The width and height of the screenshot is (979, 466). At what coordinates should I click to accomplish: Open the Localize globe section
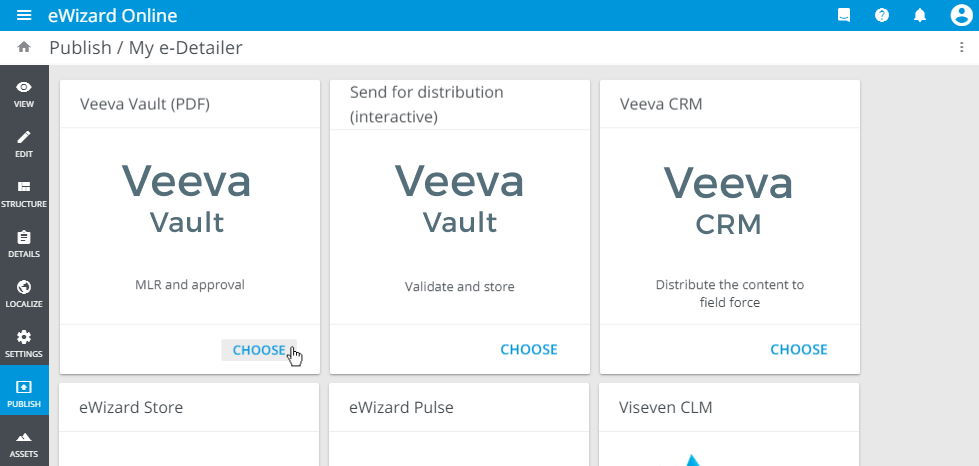[x=24, y=293]
